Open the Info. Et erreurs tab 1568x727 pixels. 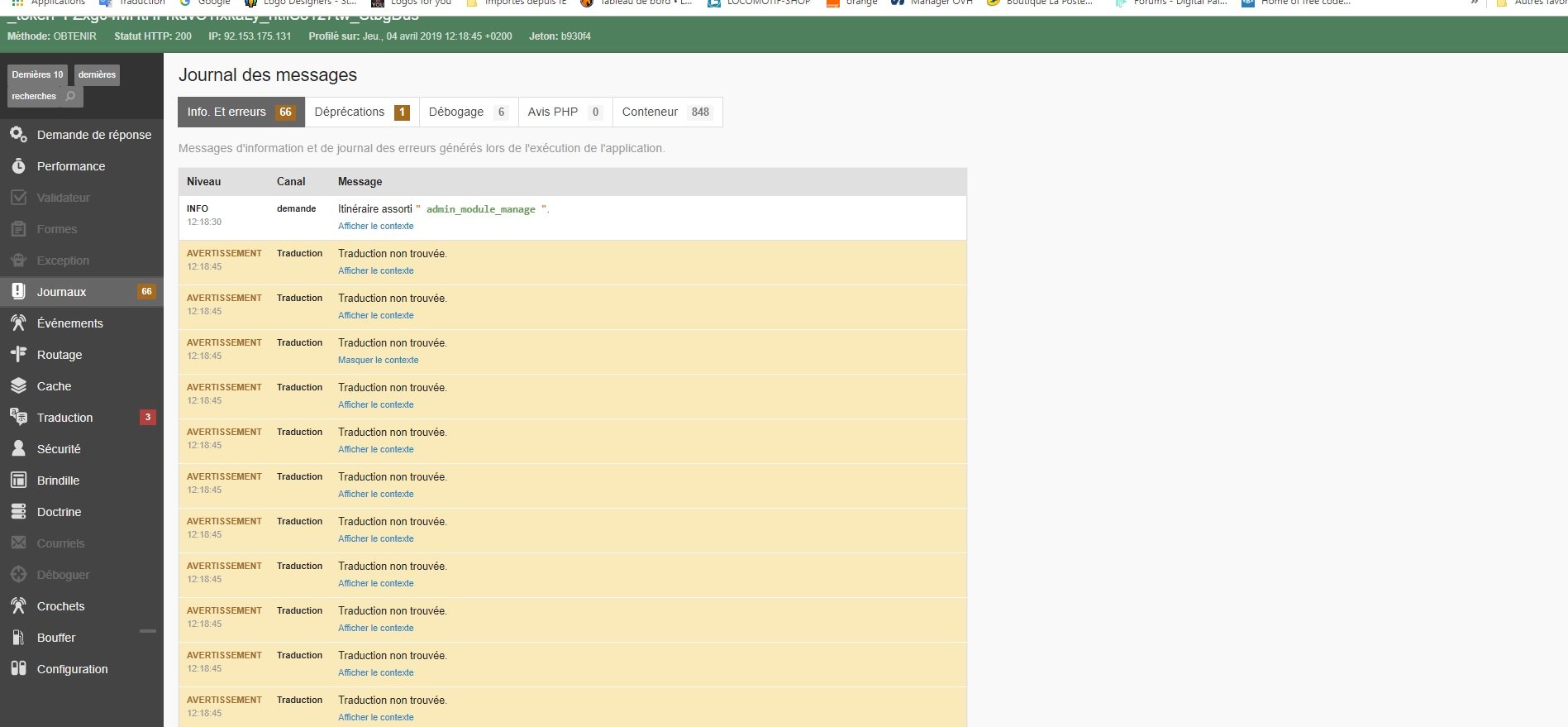[241, 112]
